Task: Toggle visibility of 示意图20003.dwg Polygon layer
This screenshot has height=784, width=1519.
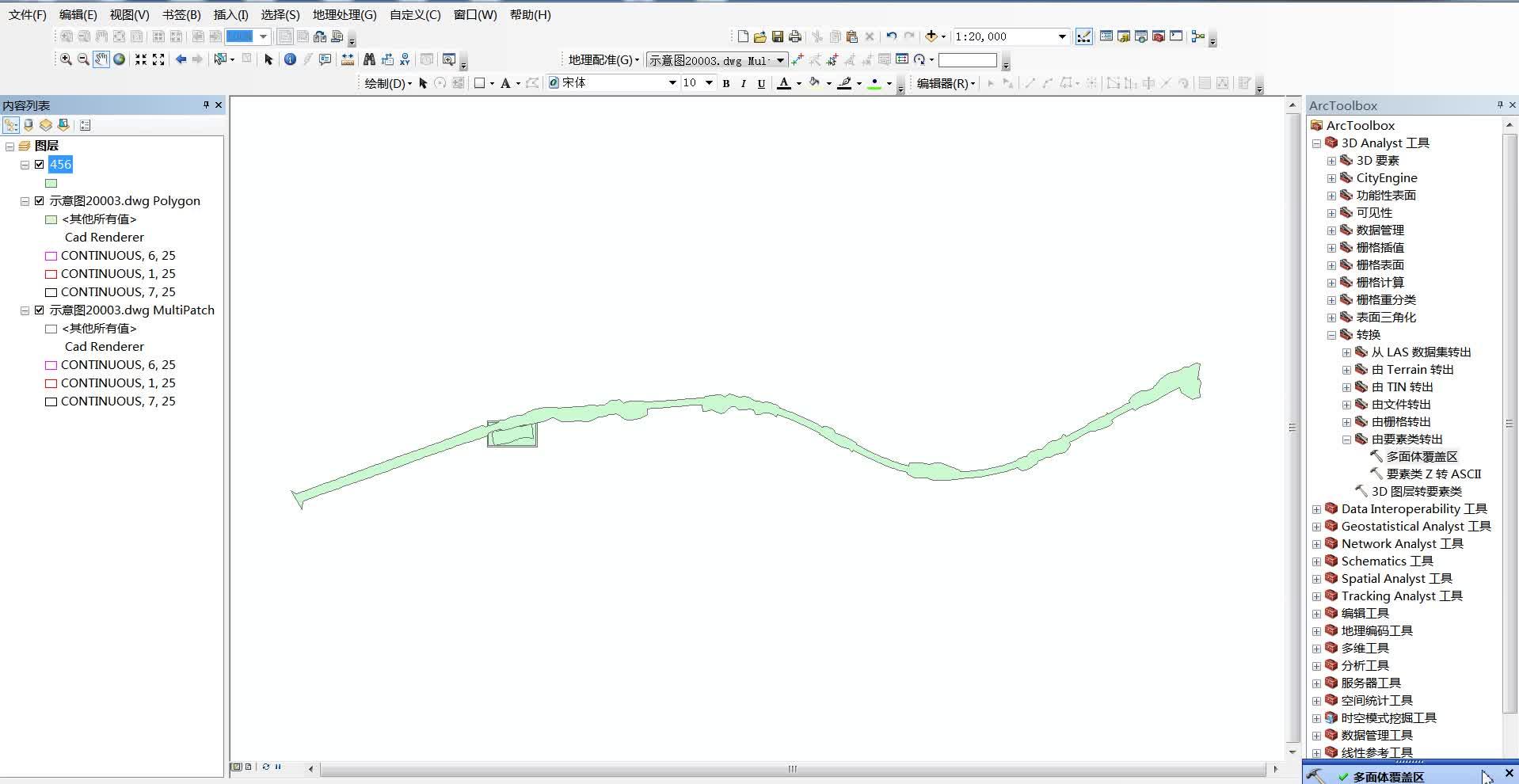Action: tap(39, 201)
